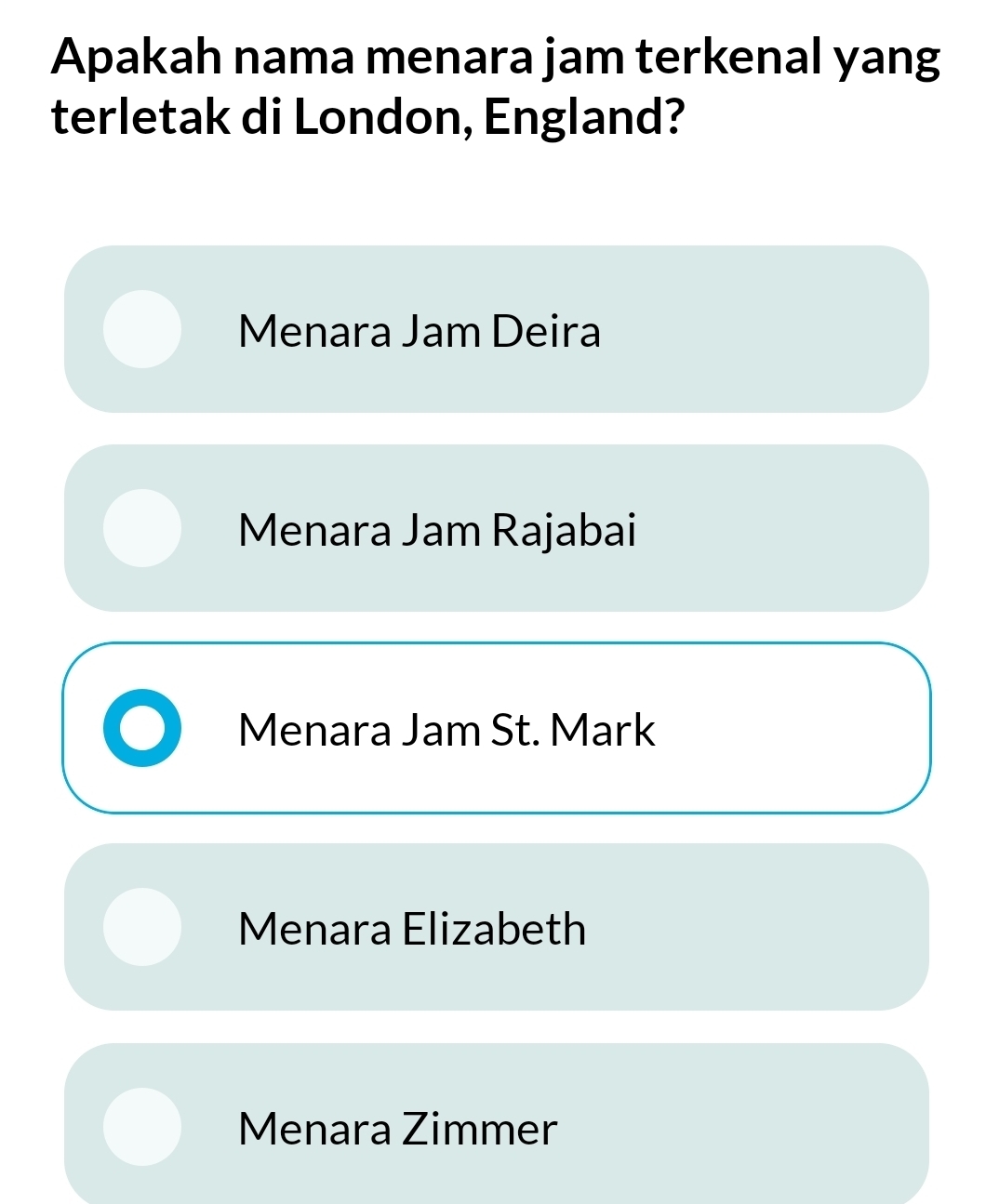Tap the 'Menara Zimmer' option label
This screenshot has width=986, height=1204.
(397, 1129)
